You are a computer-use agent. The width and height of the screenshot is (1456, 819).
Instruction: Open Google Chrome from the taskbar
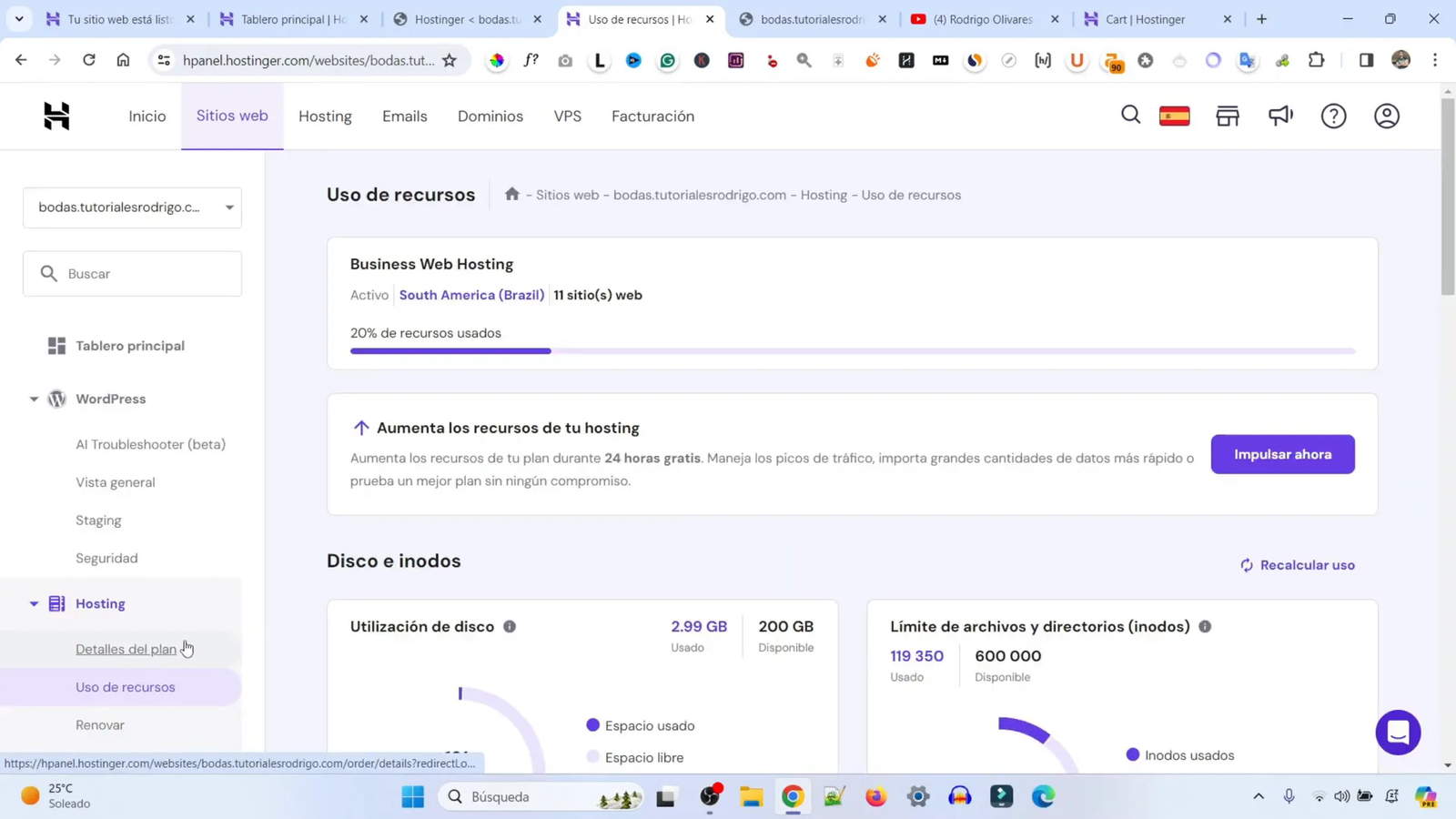[793, 796]
